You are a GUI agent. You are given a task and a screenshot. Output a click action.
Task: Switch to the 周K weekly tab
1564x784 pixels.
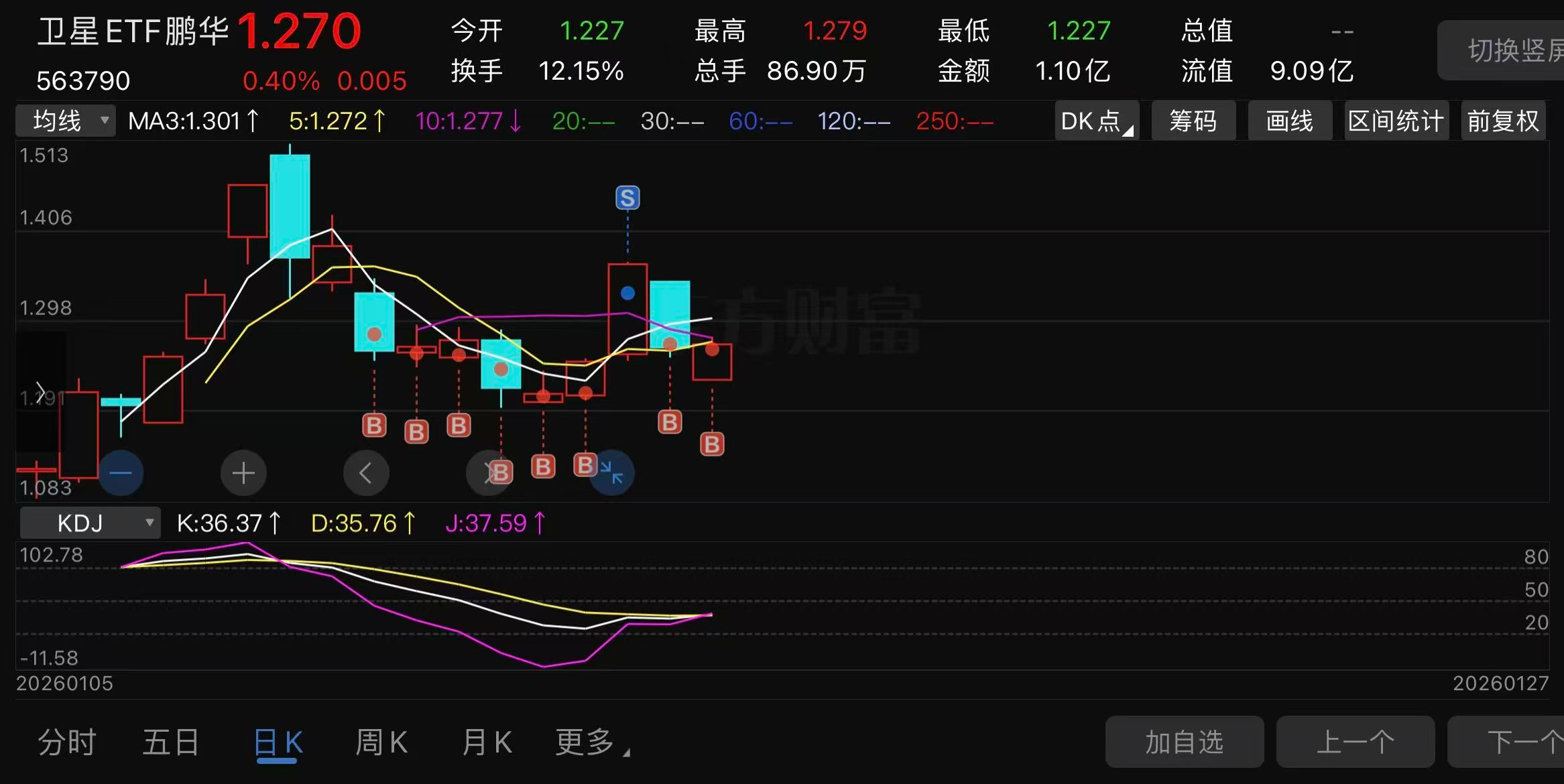click(381, 742)
